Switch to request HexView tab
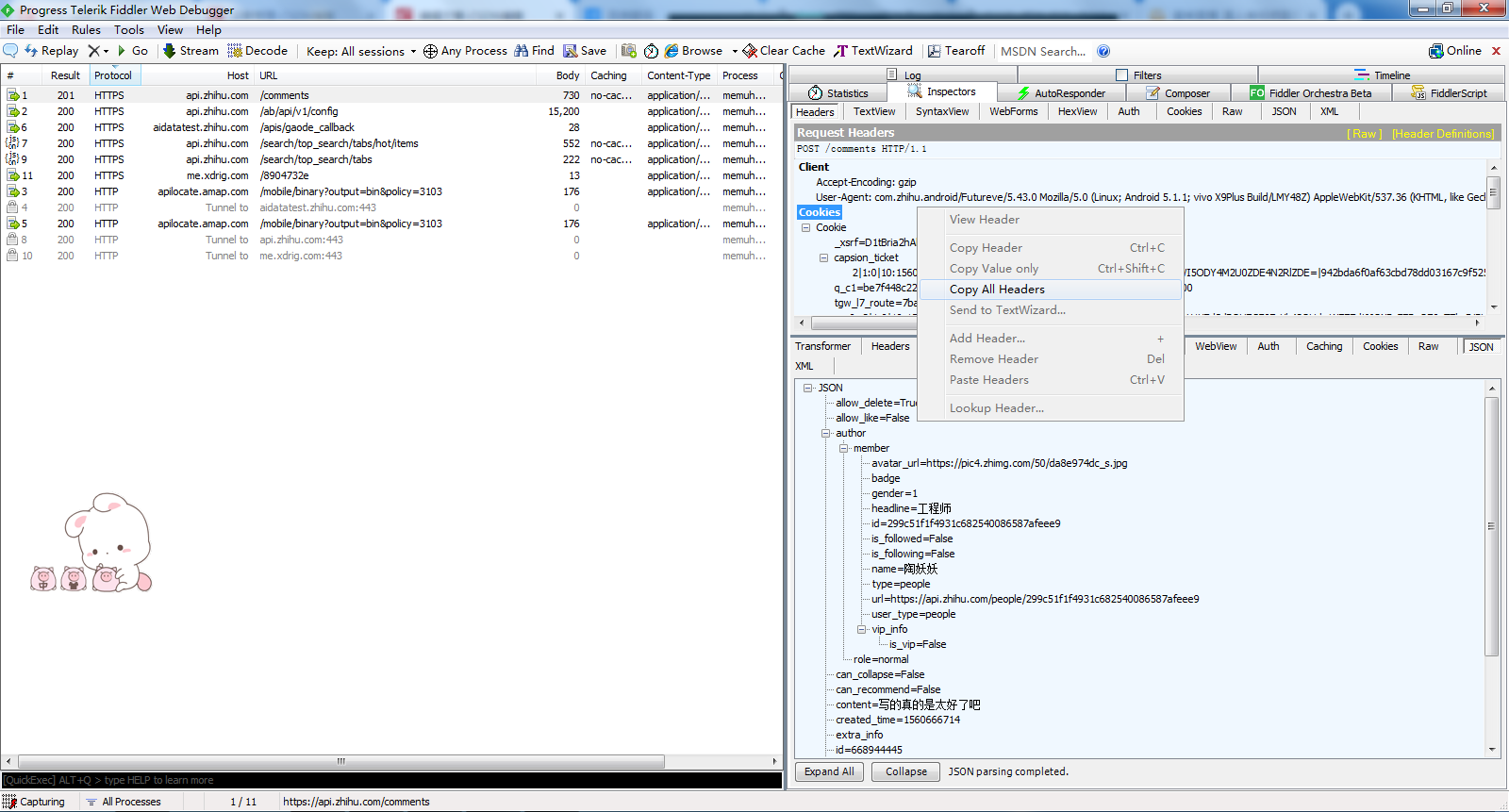1509x812 pixels. [x=1077, y=111]
